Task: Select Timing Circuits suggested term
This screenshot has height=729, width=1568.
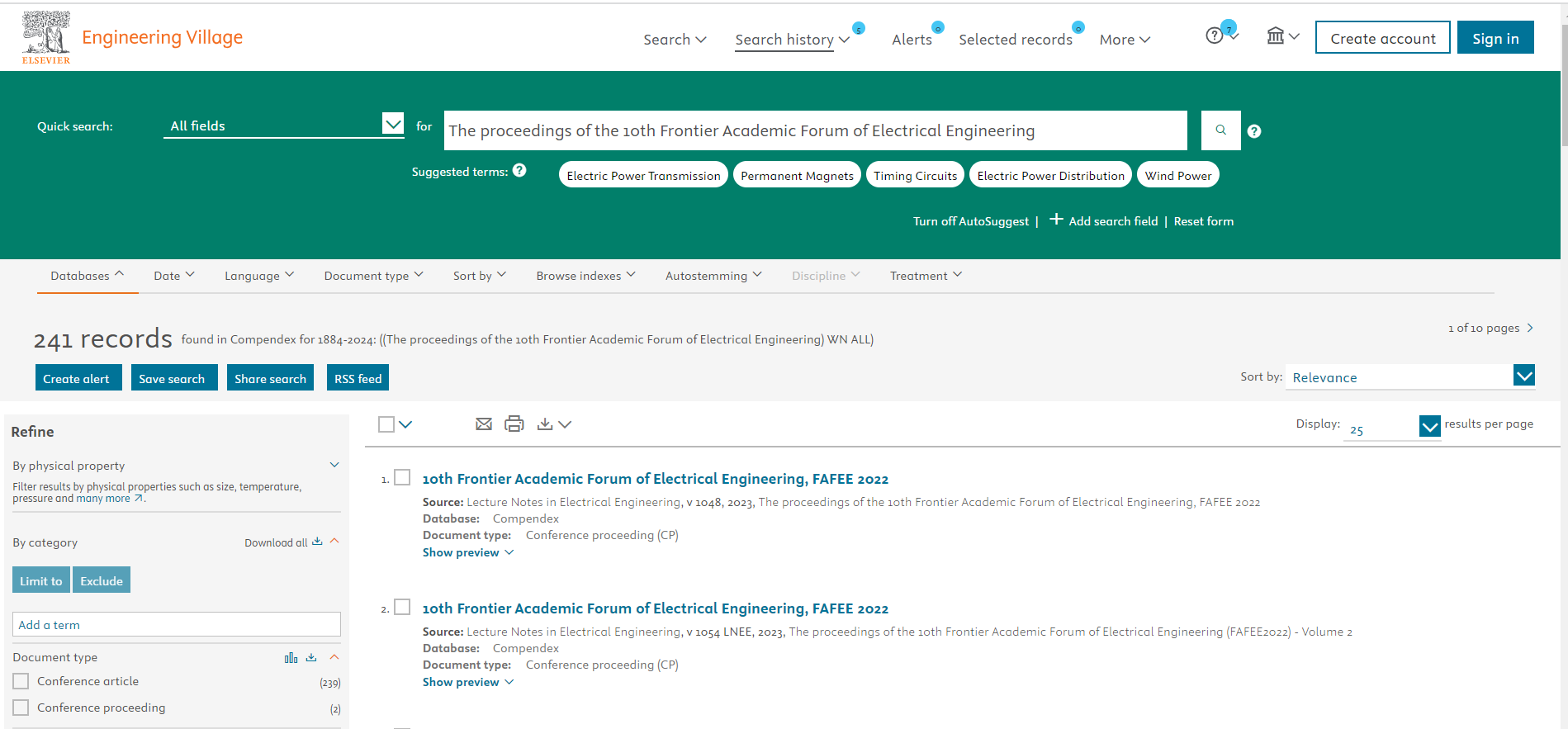Action: [915, 175]
